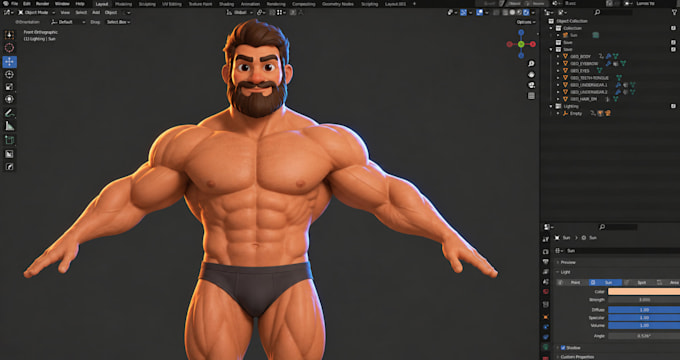Image resolution: width=680 pixels, height=360 pixels.
Task: Adjust the Specular slider
Action: click(x=644, y=317)
